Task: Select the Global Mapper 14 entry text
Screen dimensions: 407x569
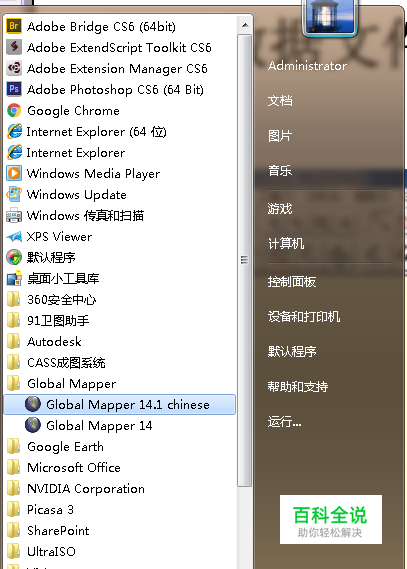Action: point(99,426)
